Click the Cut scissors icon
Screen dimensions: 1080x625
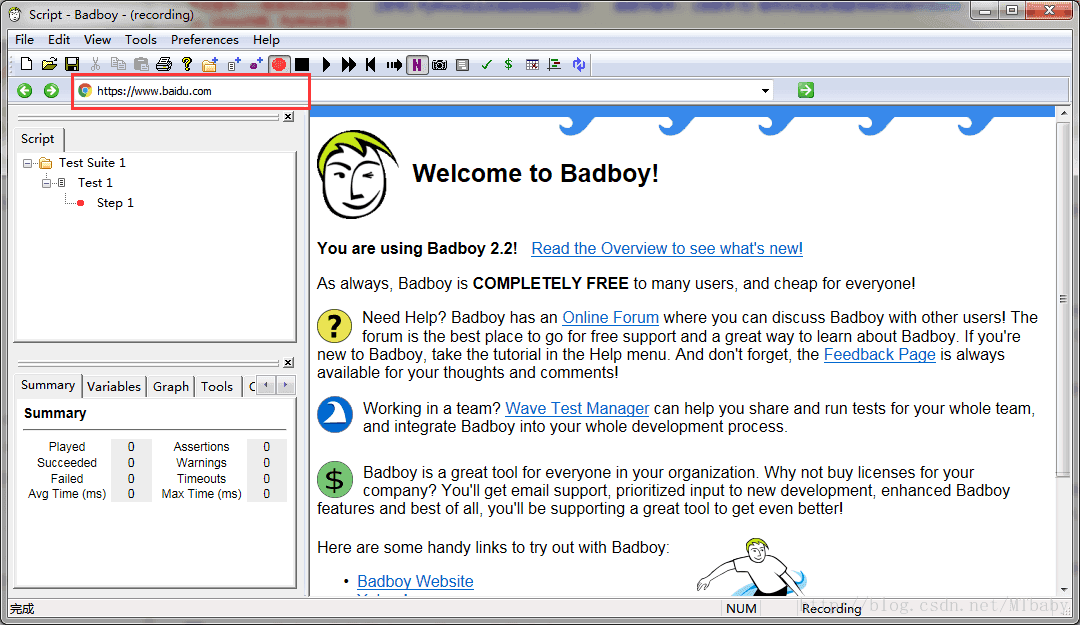[x=95, y=64]
